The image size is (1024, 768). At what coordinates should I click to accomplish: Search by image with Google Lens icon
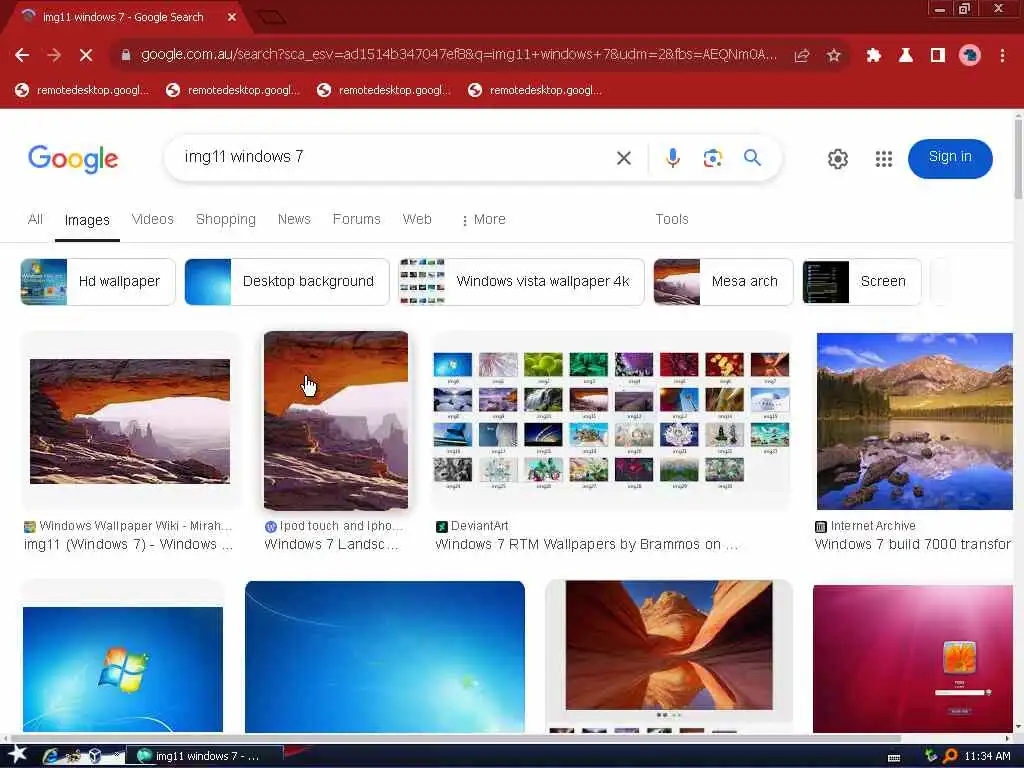pyautogui.click(x=712, y=158)
